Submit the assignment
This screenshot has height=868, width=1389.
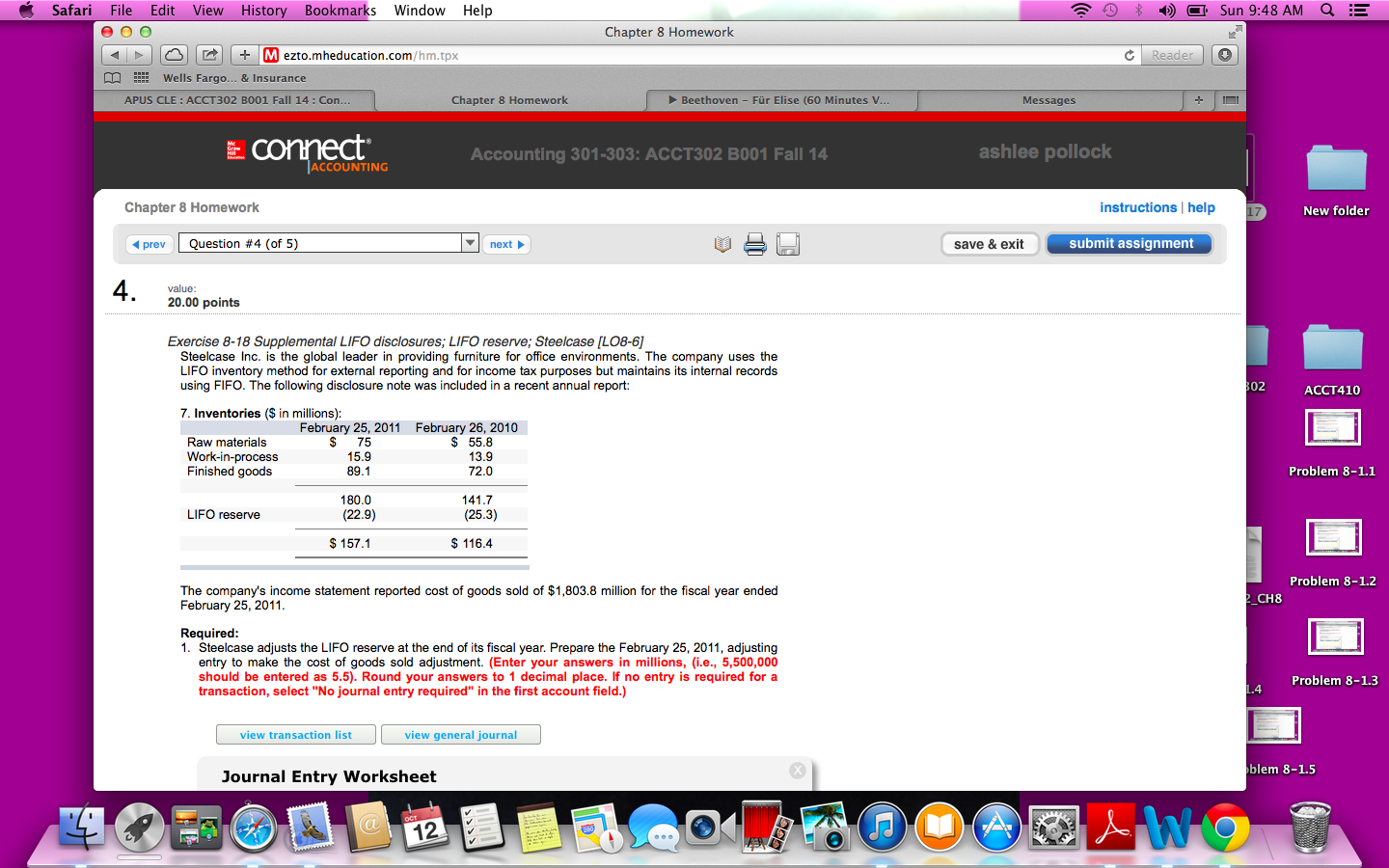pos(1130,244)
